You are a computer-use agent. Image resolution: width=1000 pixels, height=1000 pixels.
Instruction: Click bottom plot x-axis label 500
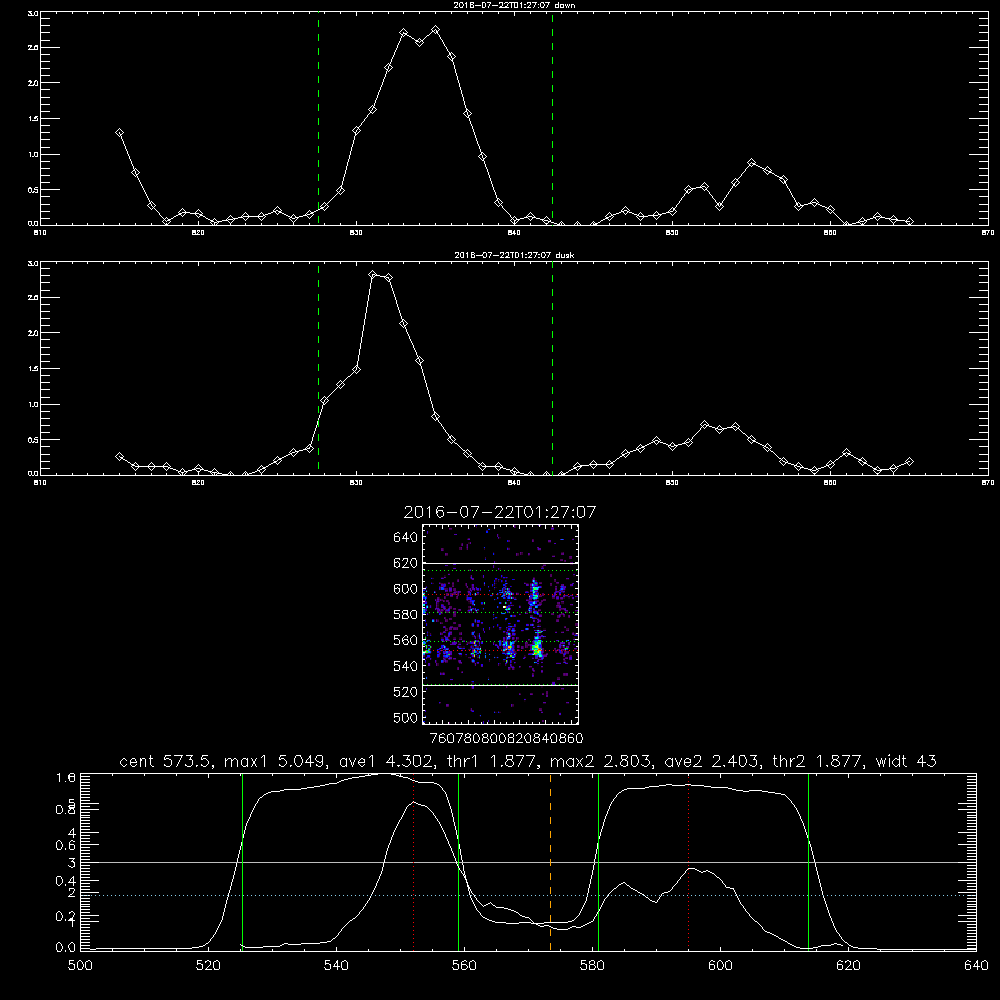pyautogui.click(x=80, y=966)
